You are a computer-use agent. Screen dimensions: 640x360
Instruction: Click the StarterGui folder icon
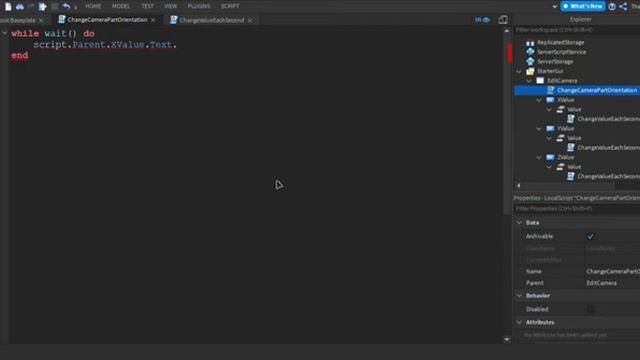[530, 71]
